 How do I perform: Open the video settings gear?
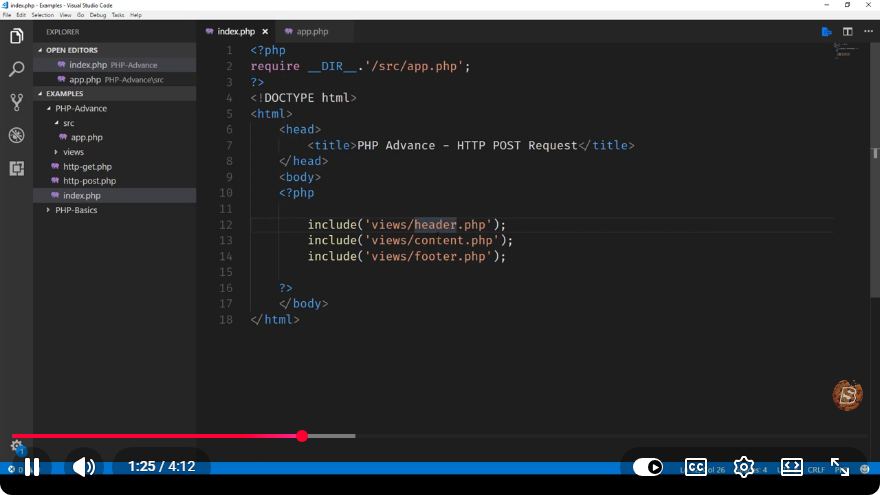744,467
